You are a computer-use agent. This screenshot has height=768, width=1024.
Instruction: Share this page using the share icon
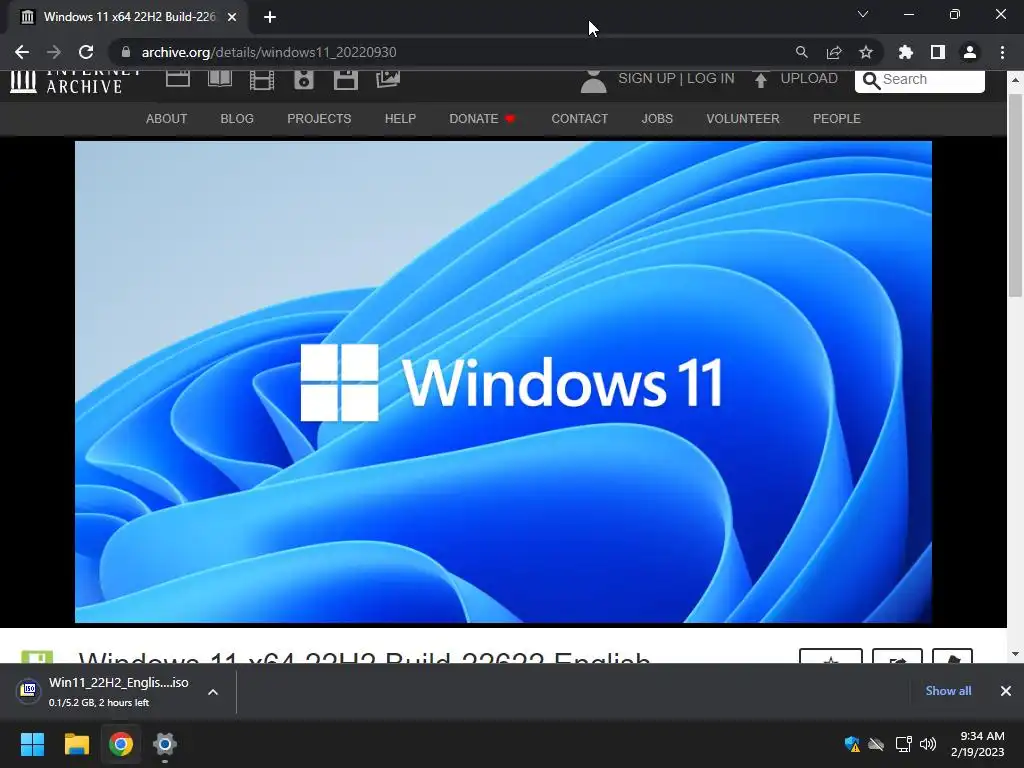click(833, 52)
